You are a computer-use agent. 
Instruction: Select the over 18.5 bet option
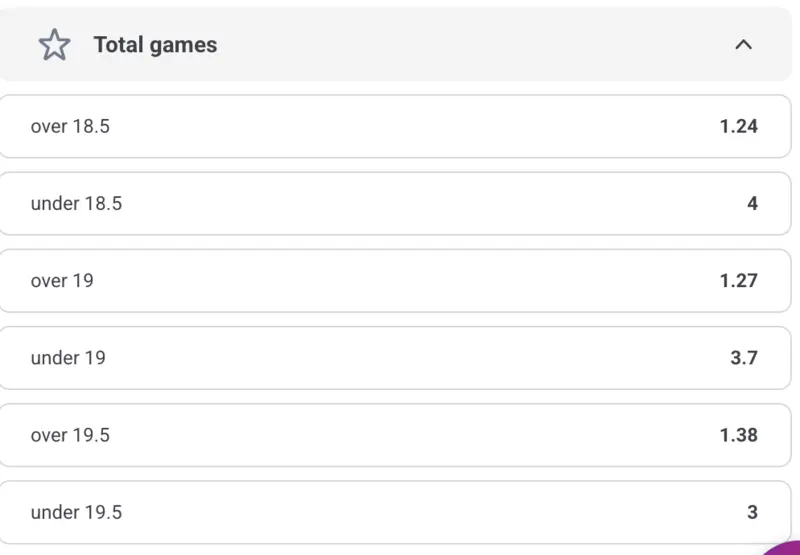(400, 126)
